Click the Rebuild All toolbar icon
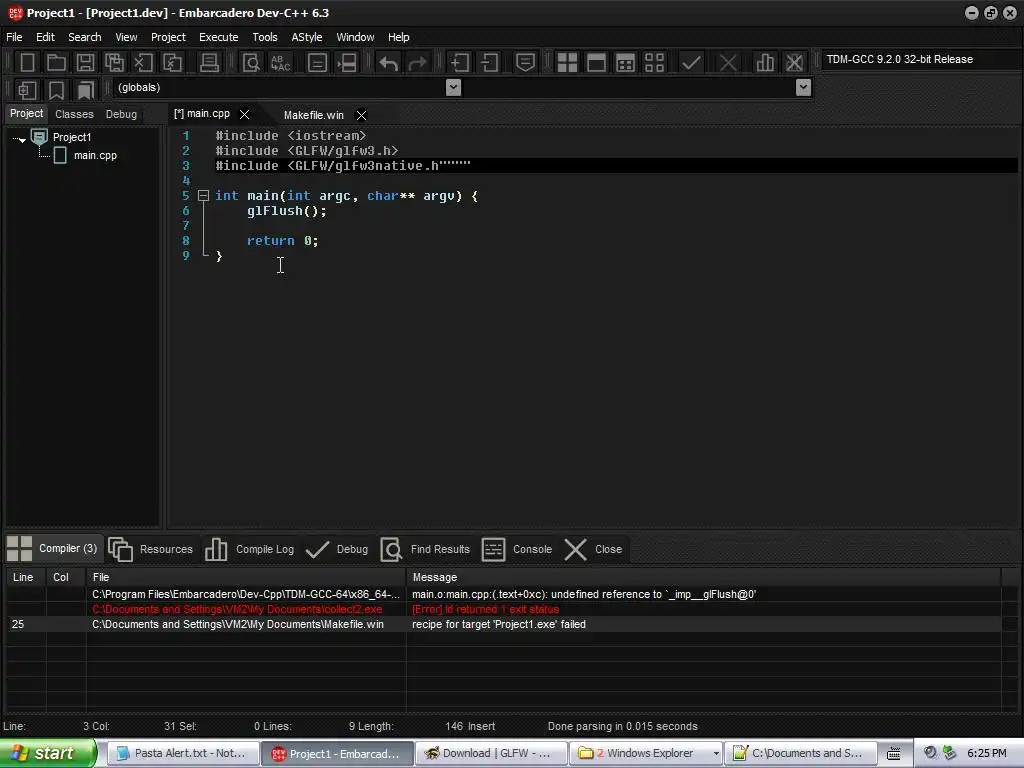Image resolution: width=1024 pixels, height=768 pixels. point(654,63)
